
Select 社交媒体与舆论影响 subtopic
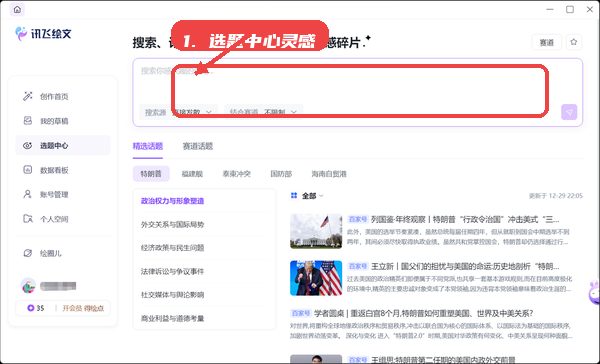click(172, 295)
